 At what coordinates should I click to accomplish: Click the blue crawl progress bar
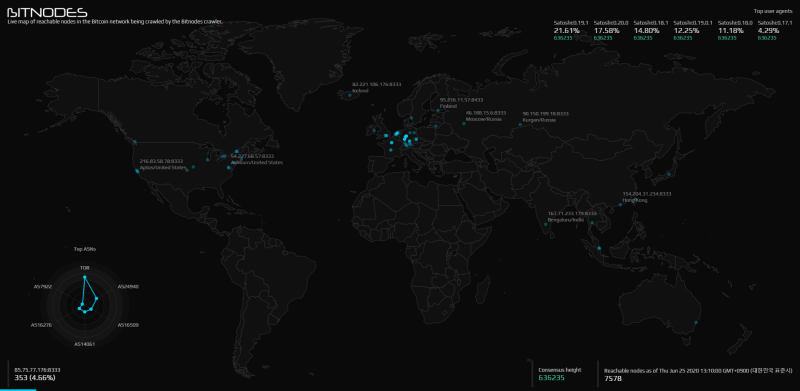coord(18,389)
